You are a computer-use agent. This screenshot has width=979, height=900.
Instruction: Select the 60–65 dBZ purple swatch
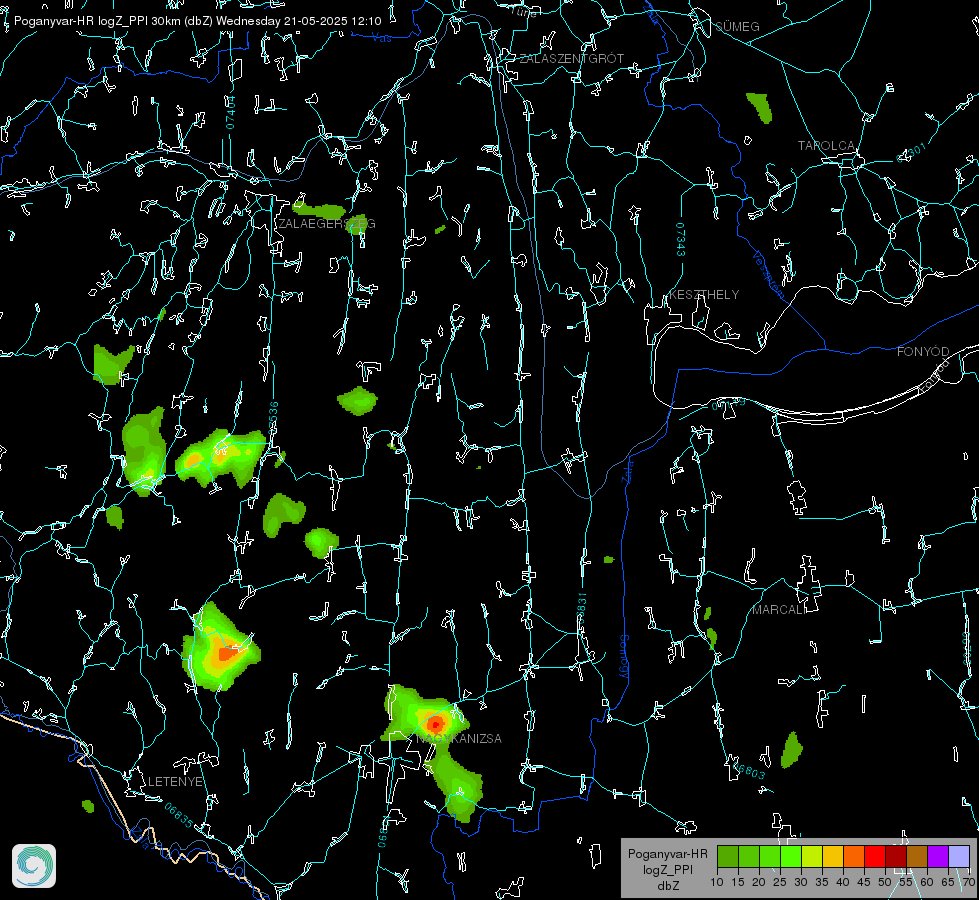click(938, 856)
